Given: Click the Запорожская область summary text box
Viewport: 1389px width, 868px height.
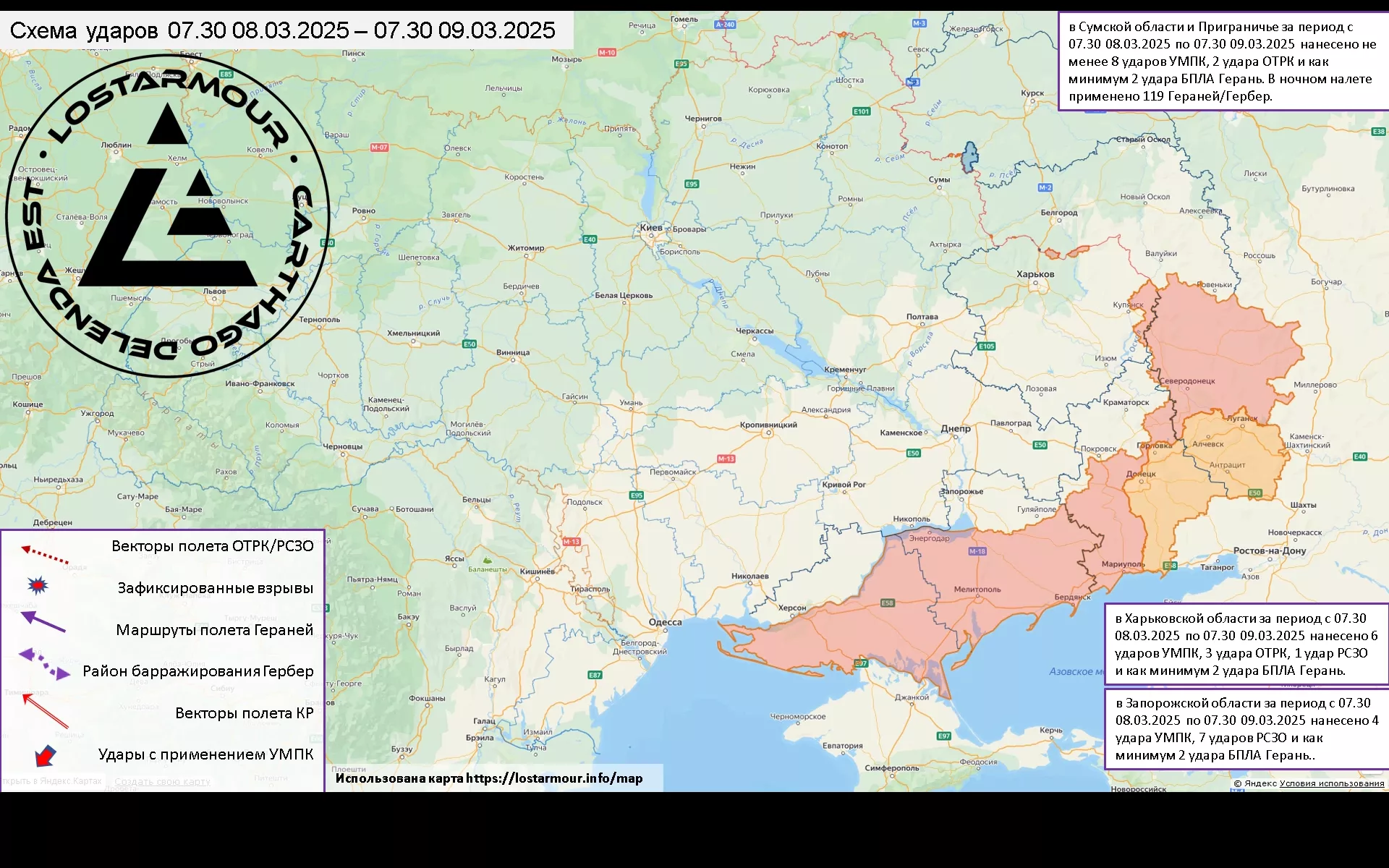Looking at the screenshot, I should (1246, 728).
